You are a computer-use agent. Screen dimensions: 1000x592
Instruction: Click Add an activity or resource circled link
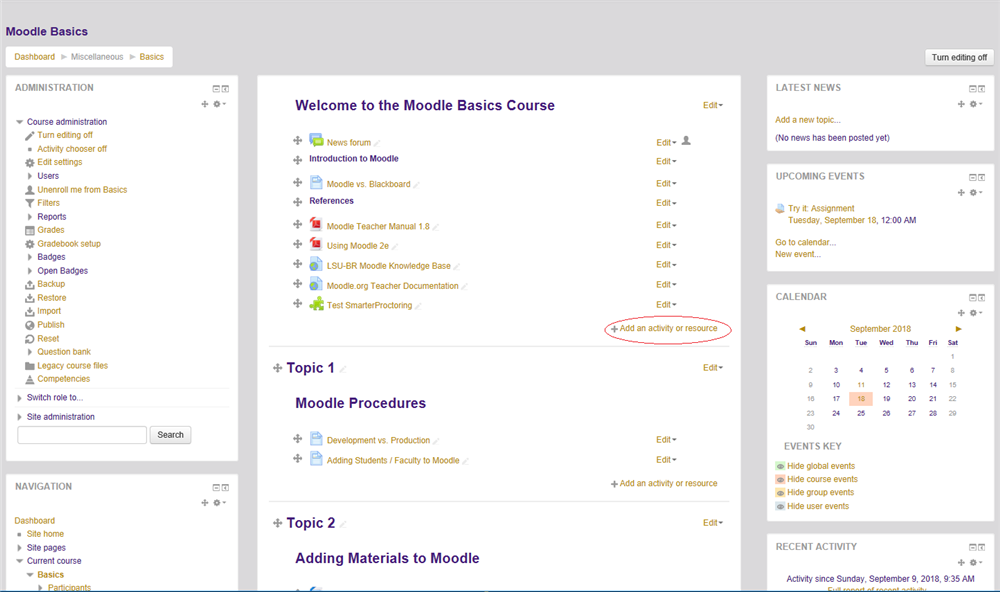[x=668, y=329]
